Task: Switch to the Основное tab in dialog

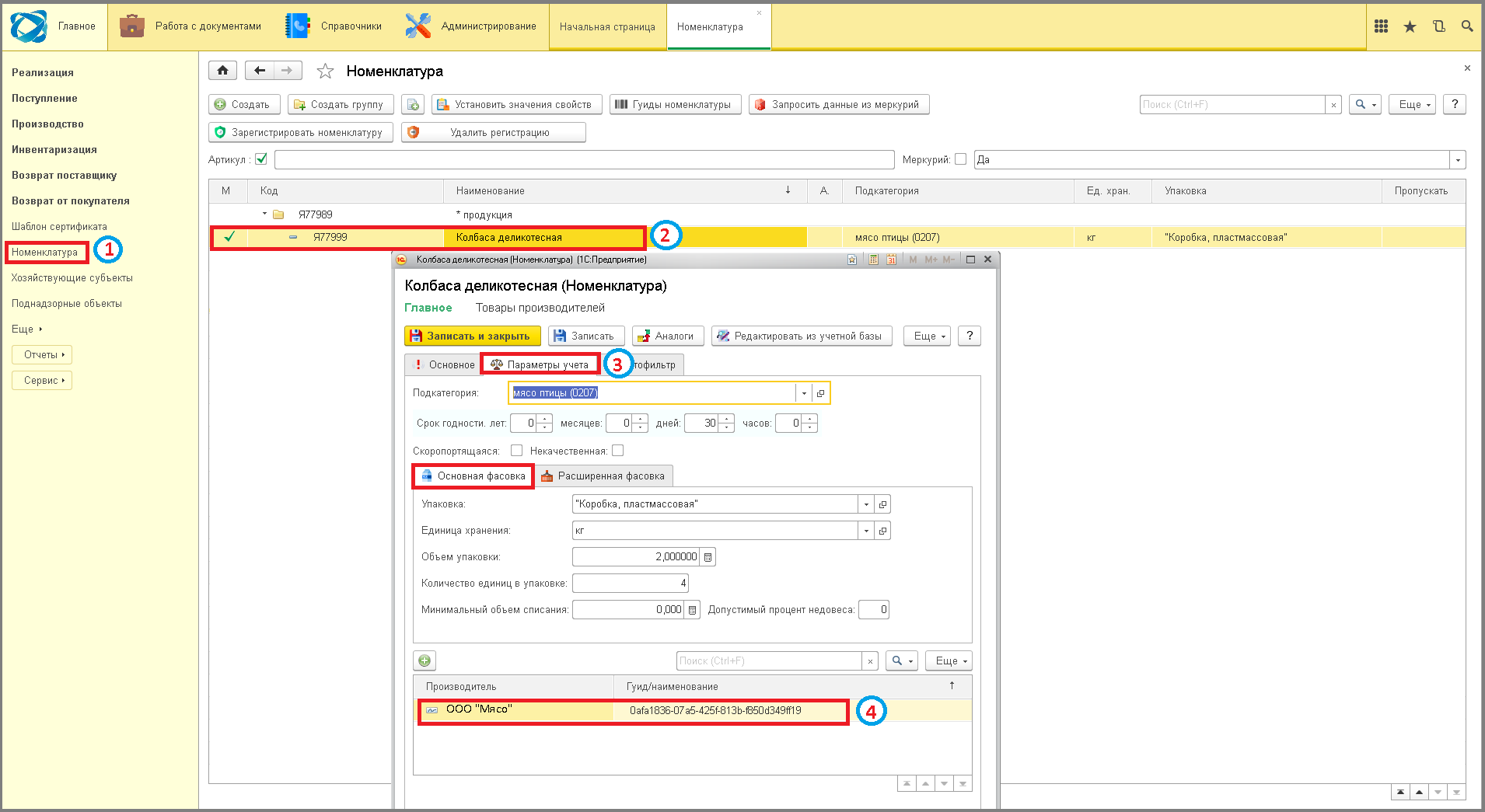Action: pyautogui.click(x=443, y=364)
